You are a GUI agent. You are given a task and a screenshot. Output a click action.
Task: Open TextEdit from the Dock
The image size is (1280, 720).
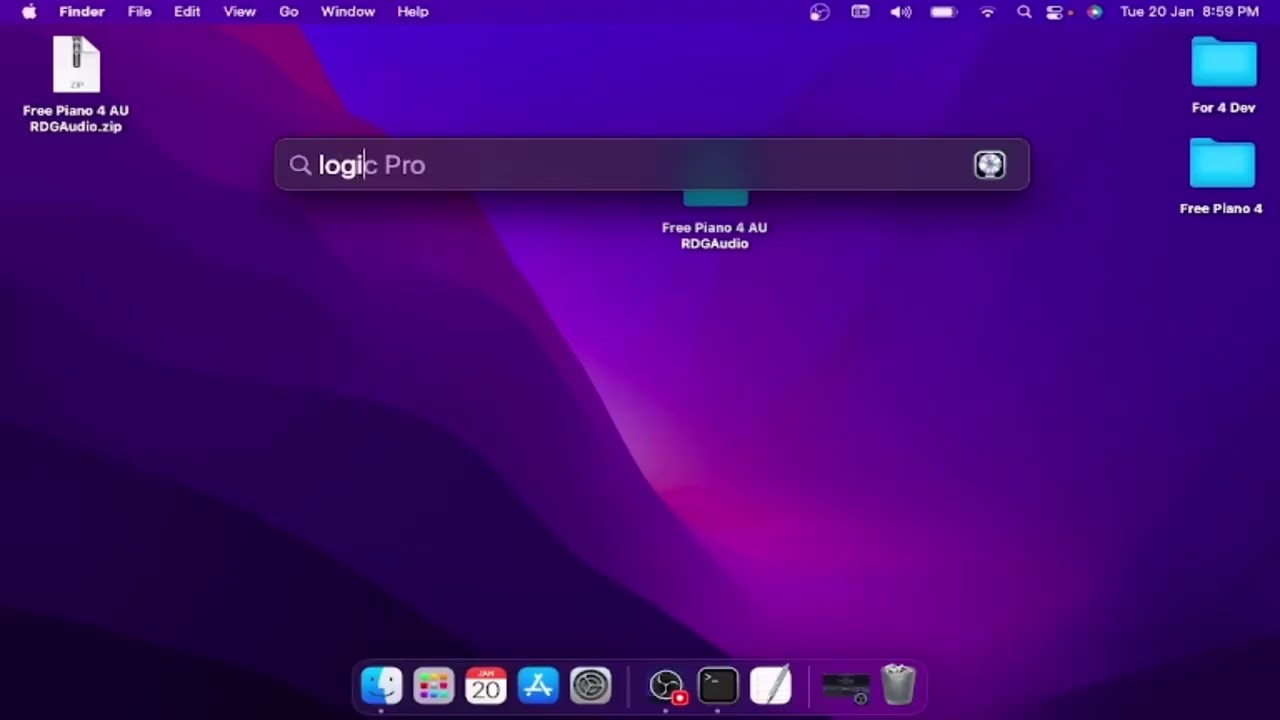pyautogui.click(x=770, y=686)
